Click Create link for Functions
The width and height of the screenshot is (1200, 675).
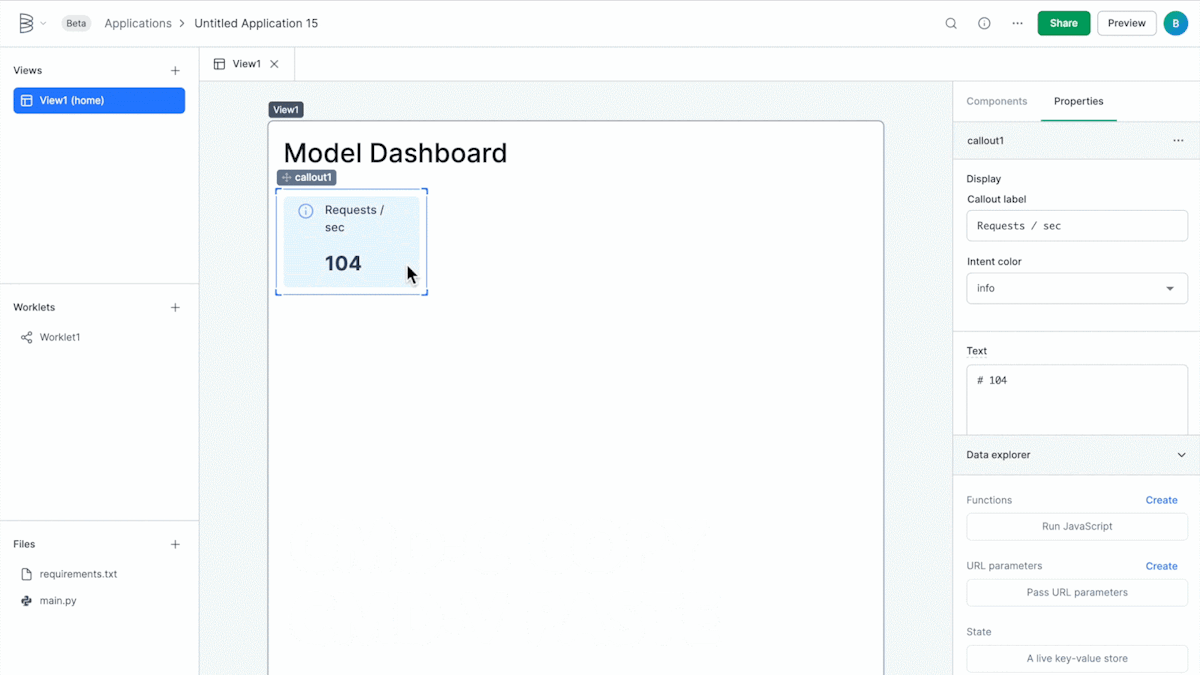(x=1161, y=500)
